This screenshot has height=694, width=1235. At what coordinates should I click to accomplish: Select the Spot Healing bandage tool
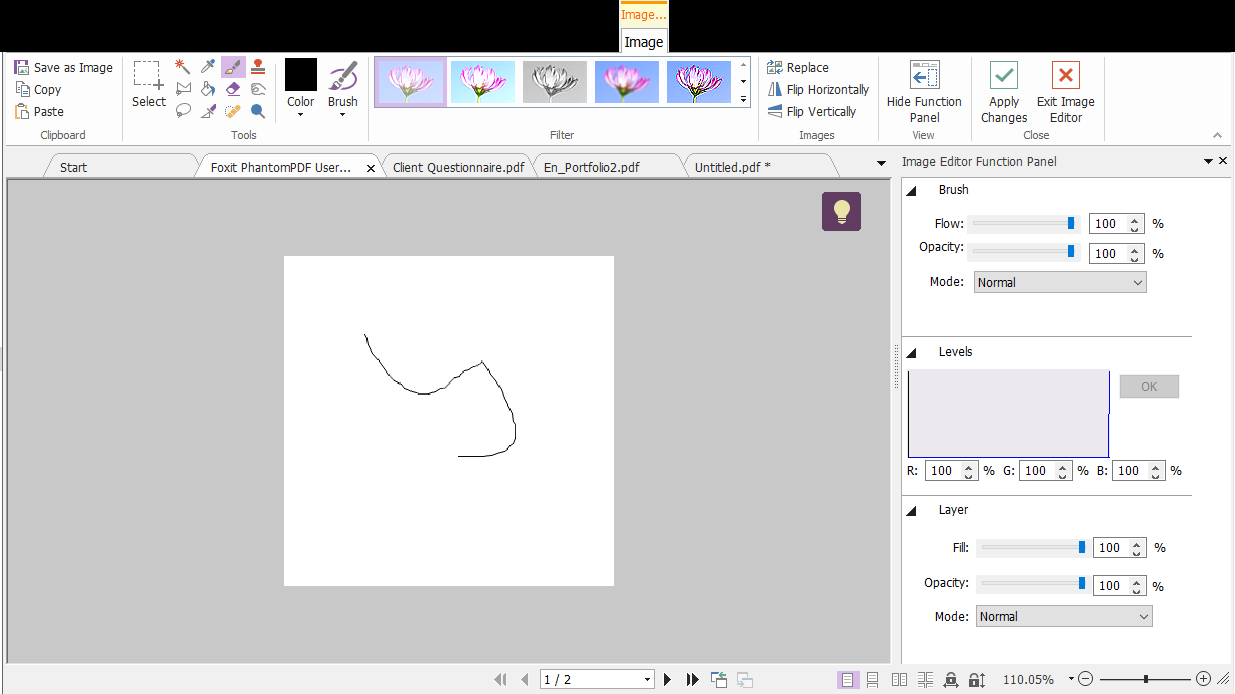233,111
